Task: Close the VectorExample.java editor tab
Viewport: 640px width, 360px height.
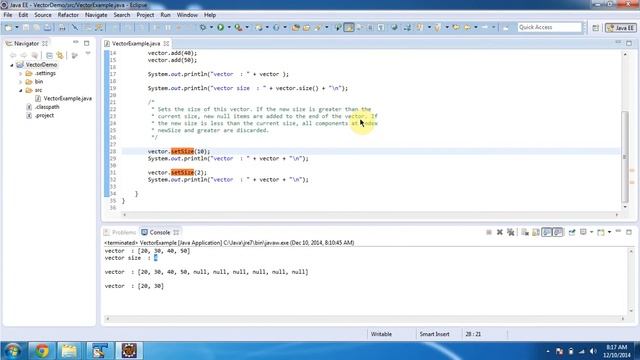Action: [x=166, y=43]
